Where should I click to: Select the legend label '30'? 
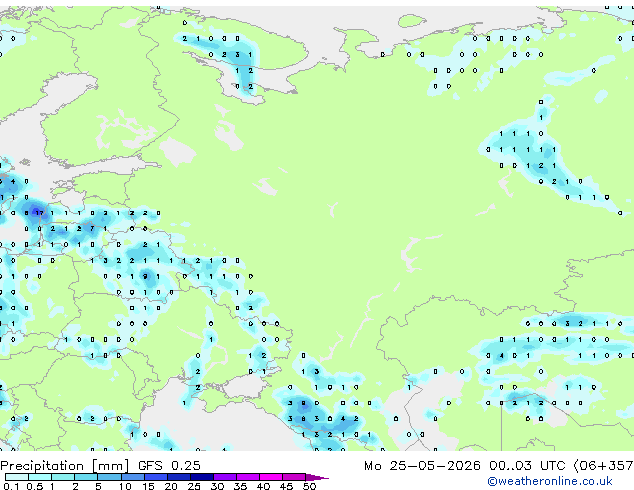point(217,486)
